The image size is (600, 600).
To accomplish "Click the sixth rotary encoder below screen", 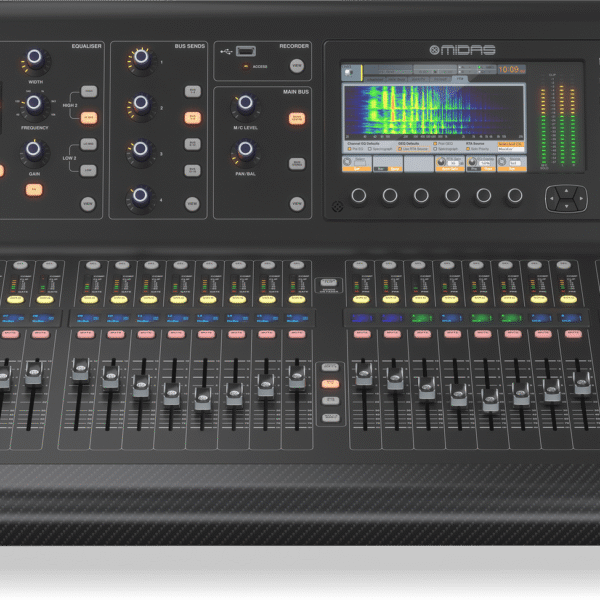I will [515, 196].
